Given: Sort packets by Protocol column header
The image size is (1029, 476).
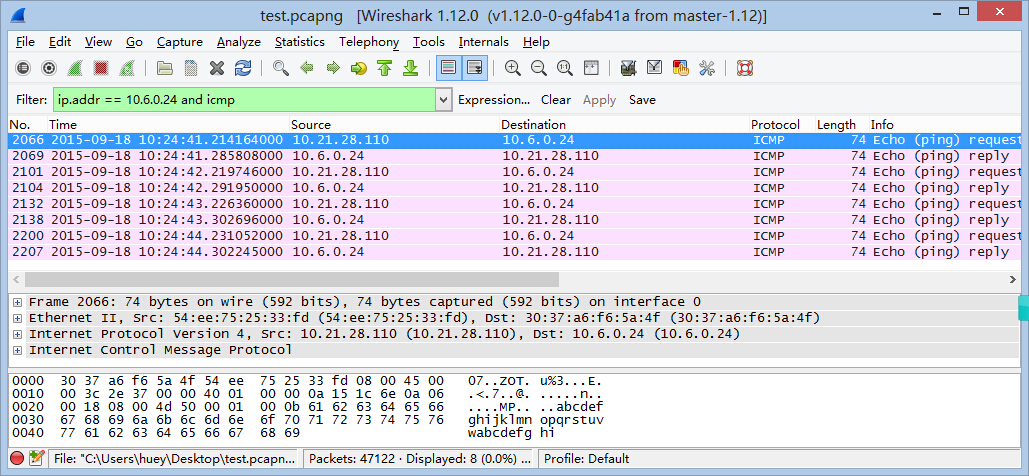Looking at the screenshot, I should point(782,125).
